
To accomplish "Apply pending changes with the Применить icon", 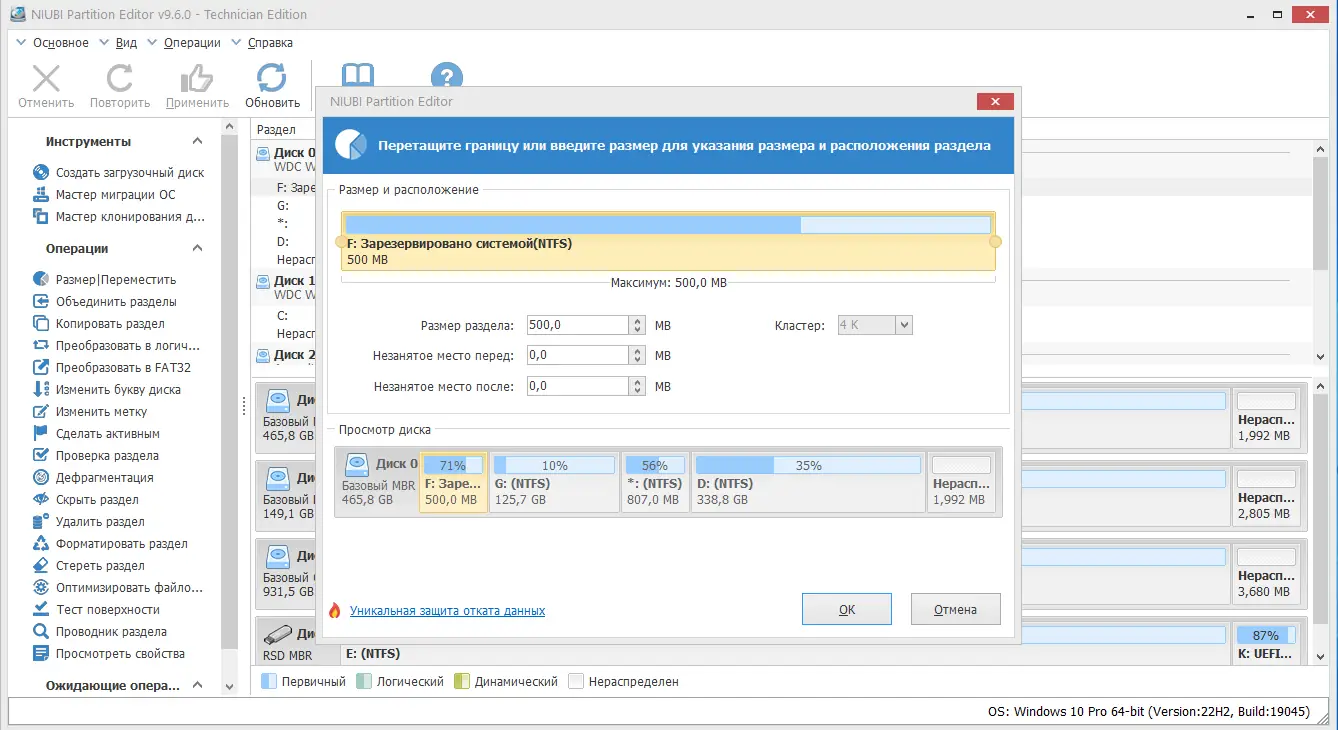I will point(197,79).
